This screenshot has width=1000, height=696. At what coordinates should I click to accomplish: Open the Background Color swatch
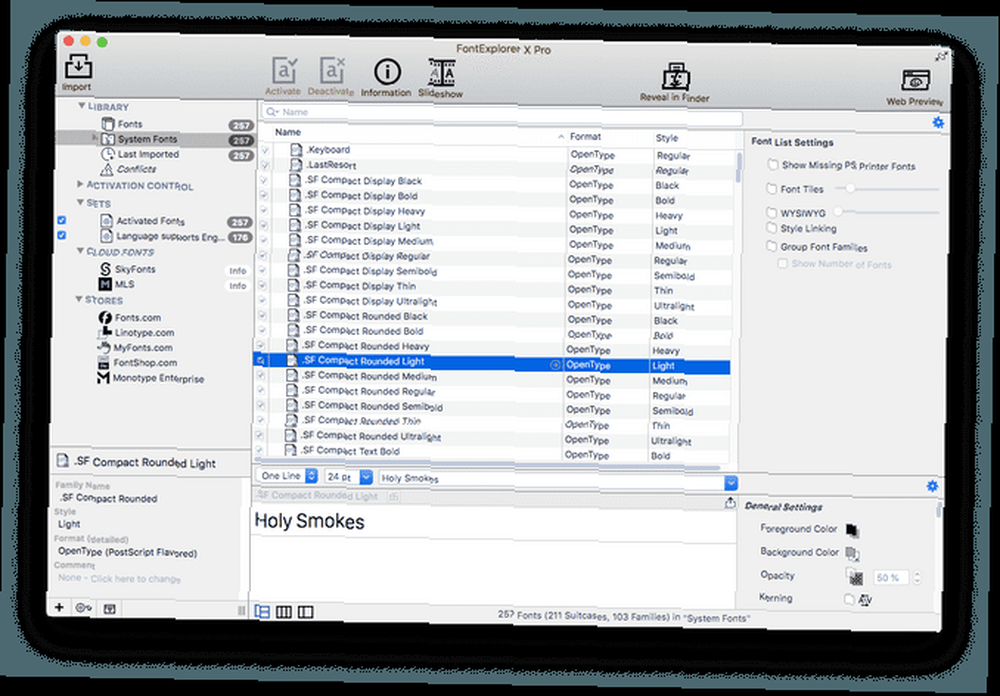[x=852, y=553]
